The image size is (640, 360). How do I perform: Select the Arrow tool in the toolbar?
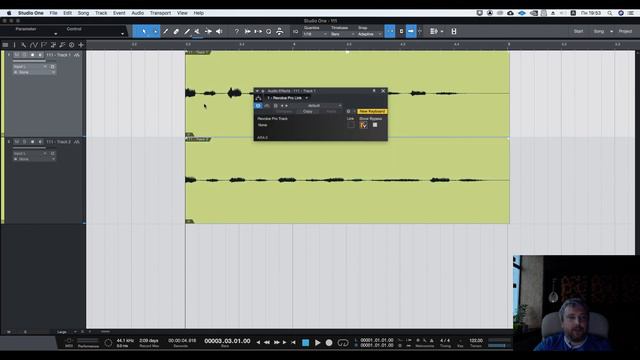tap(144, 31)
